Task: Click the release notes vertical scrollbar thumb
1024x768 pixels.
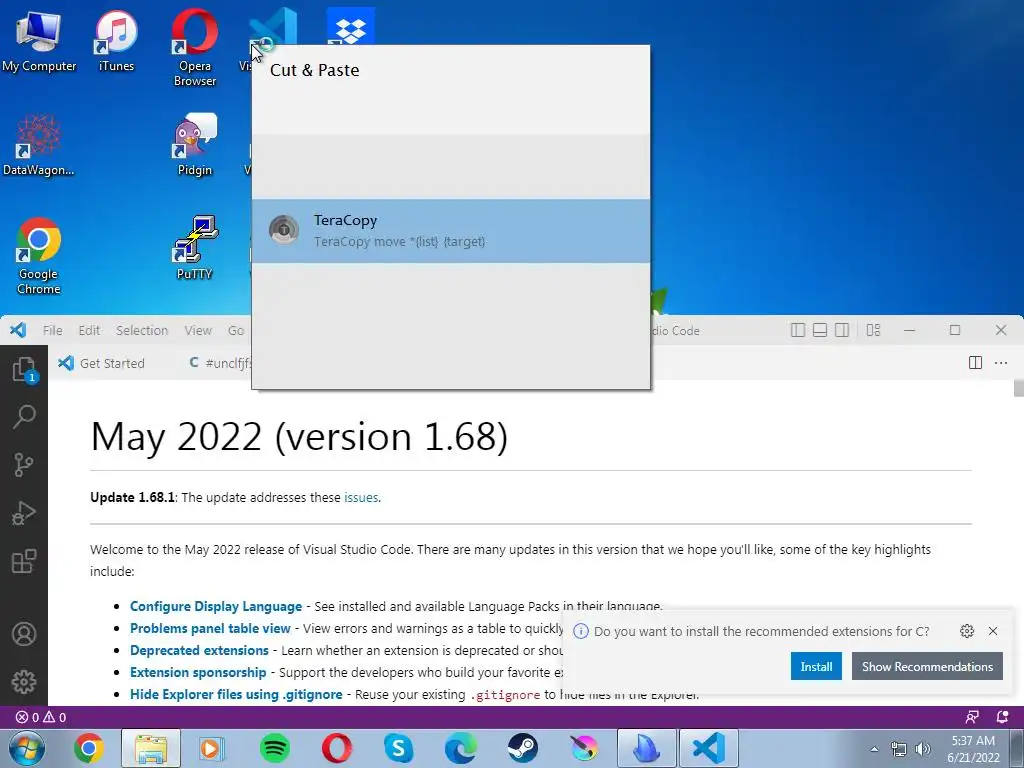Action: coord(1019,388)
